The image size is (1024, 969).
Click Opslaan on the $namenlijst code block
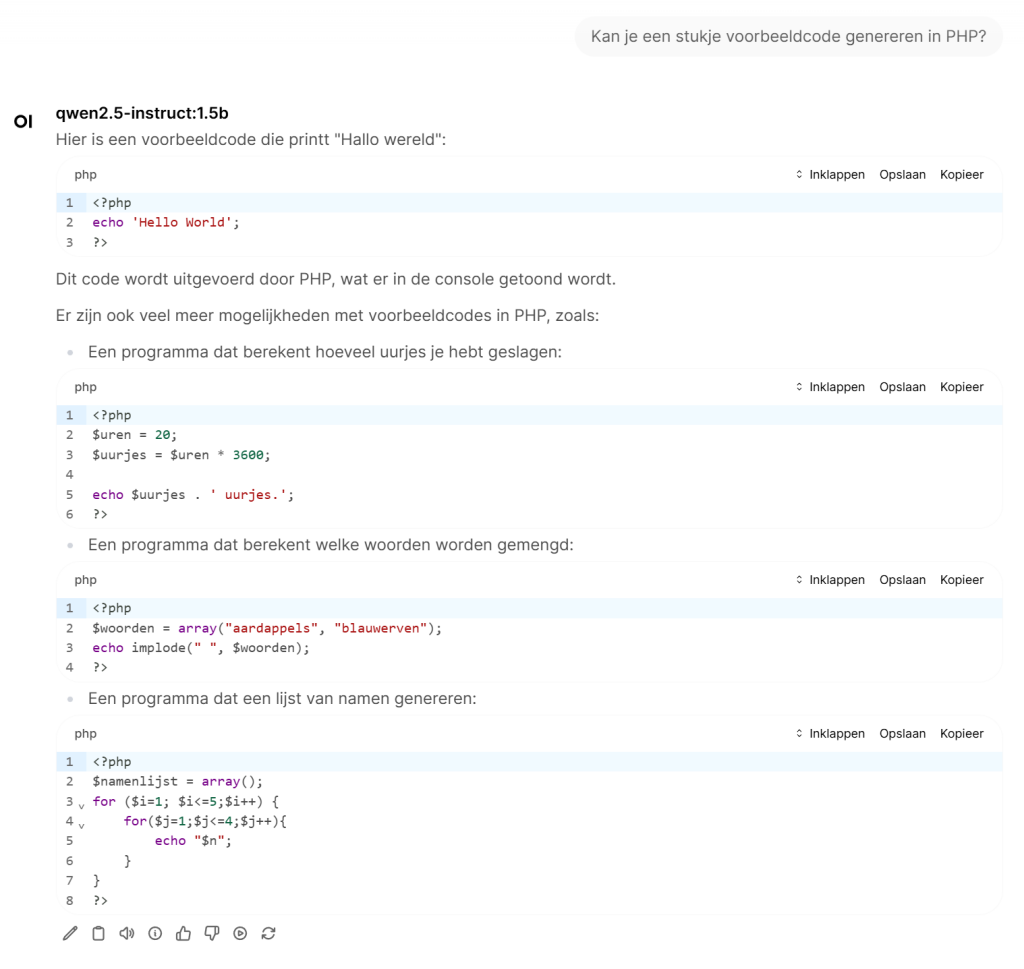coord(902,734)
